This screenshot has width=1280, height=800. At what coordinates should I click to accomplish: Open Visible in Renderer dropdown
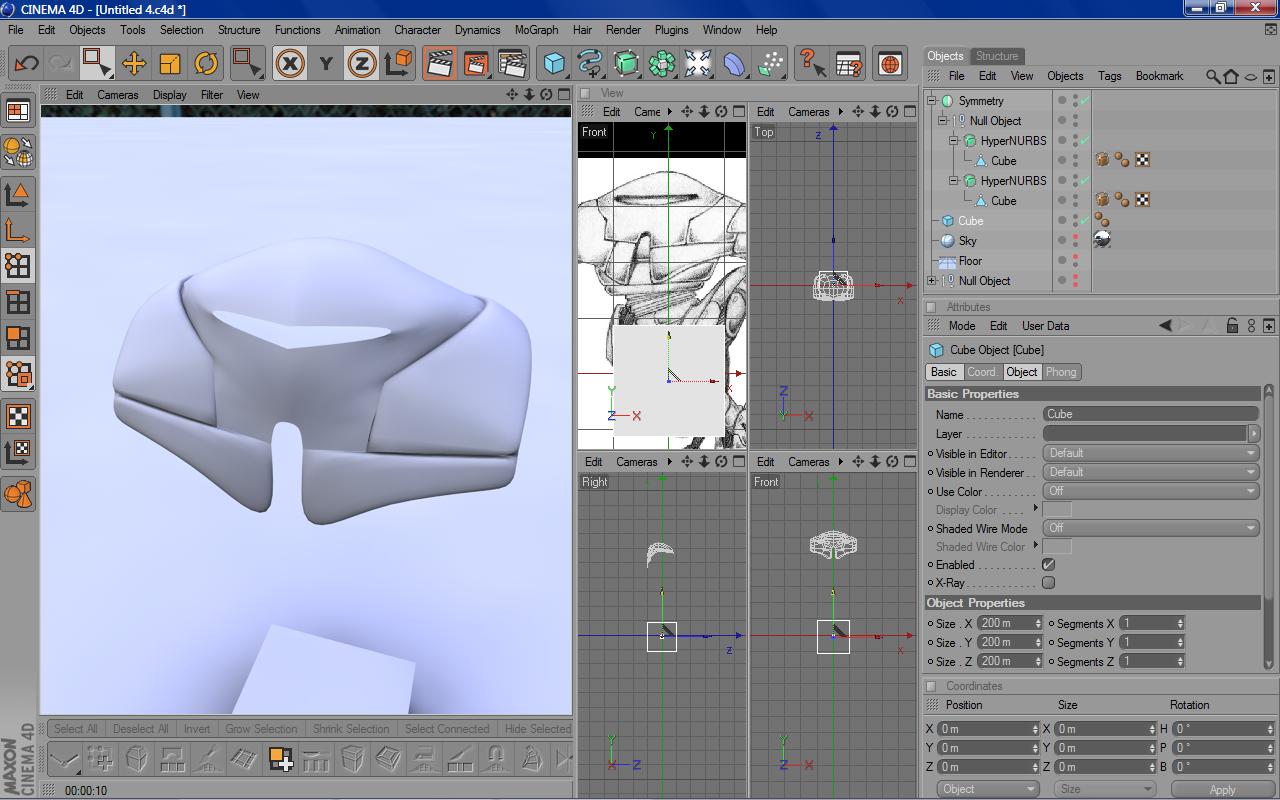click(x=1150, y=472)
